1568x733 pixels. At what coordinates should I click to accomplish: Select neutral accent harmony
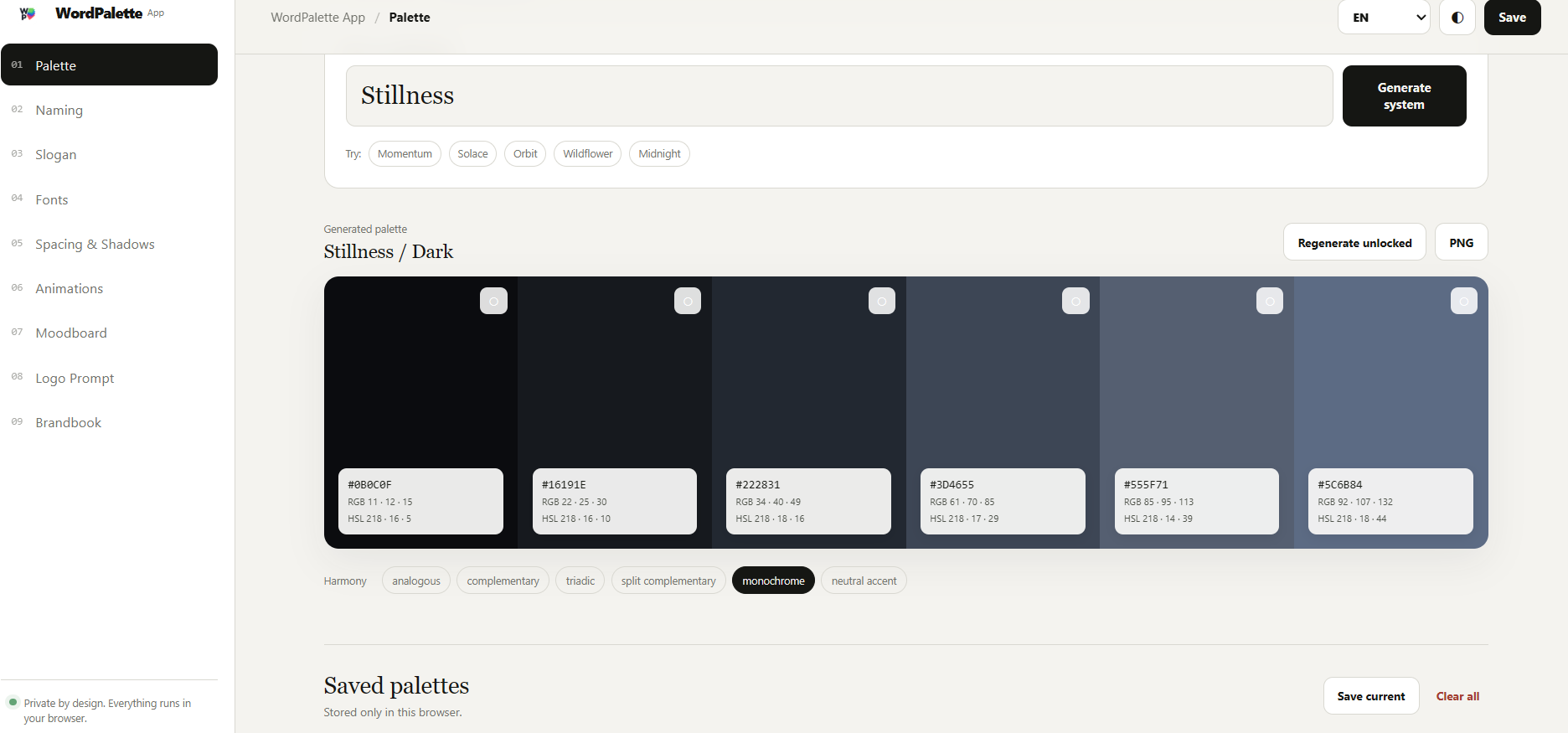[x=864, y=581]
